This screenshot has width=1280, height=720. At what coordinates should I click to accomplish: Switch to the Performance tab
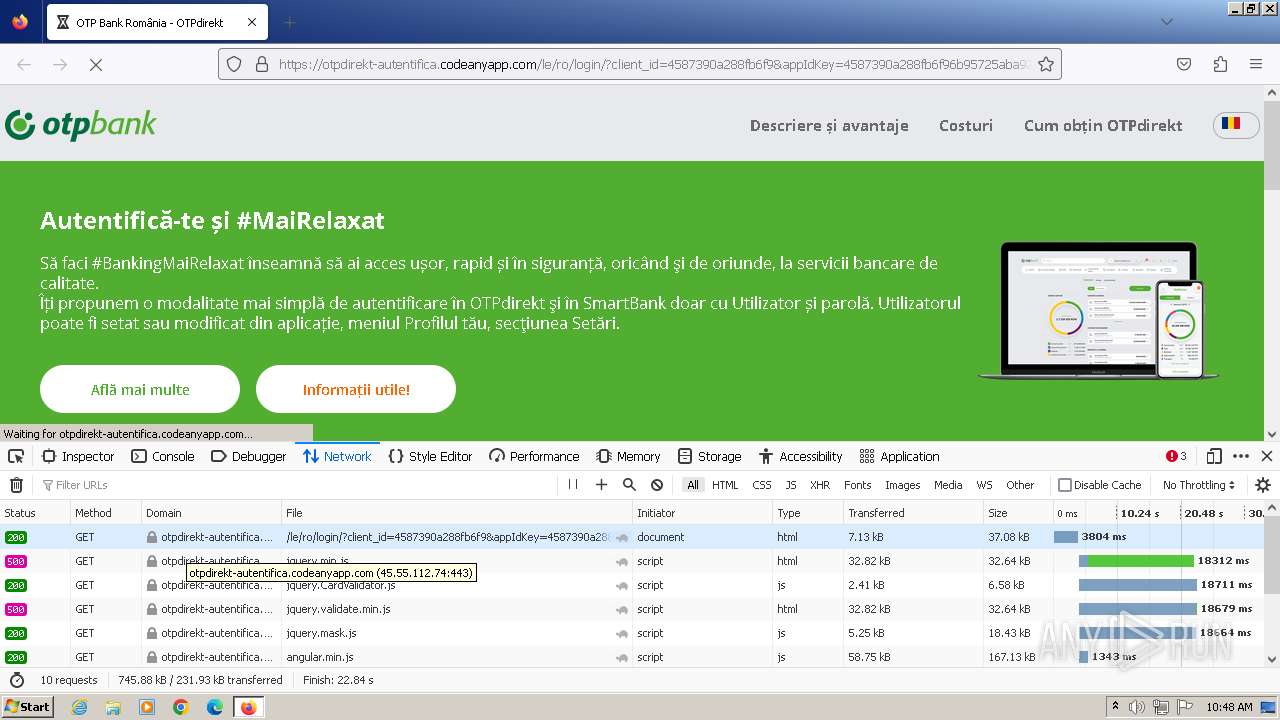pyautogui.click(x=534, y=456)
